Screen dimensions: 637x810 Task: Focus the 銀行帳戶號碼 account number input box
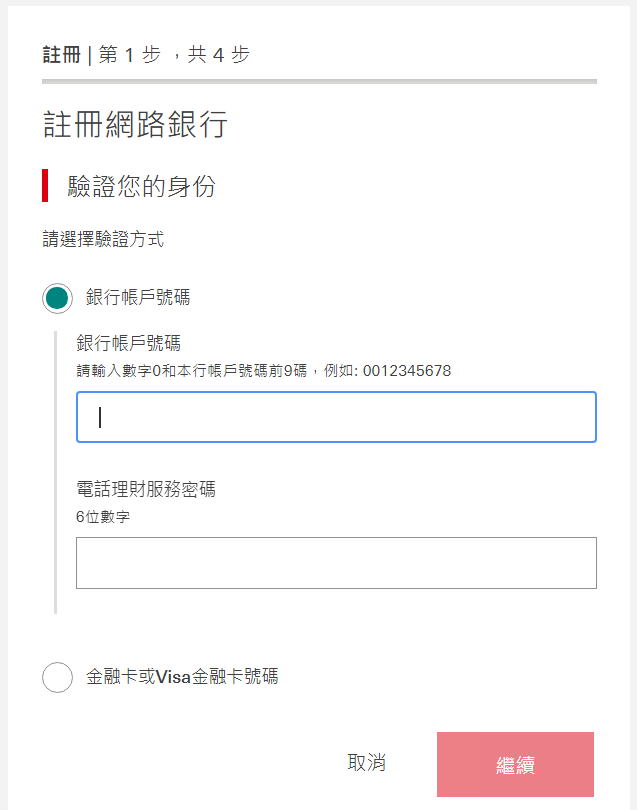tap(336, 417)
